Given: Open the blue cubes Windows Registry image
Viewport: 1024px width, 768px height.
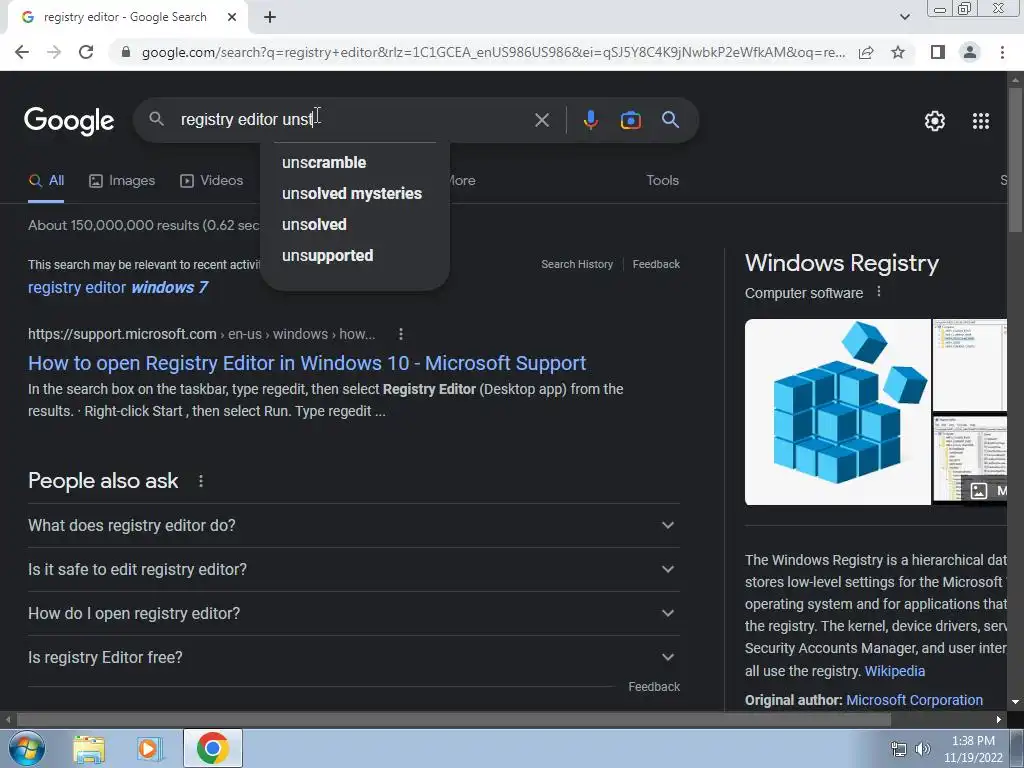Looking at the screenshot, I should (x=838, y=412).
